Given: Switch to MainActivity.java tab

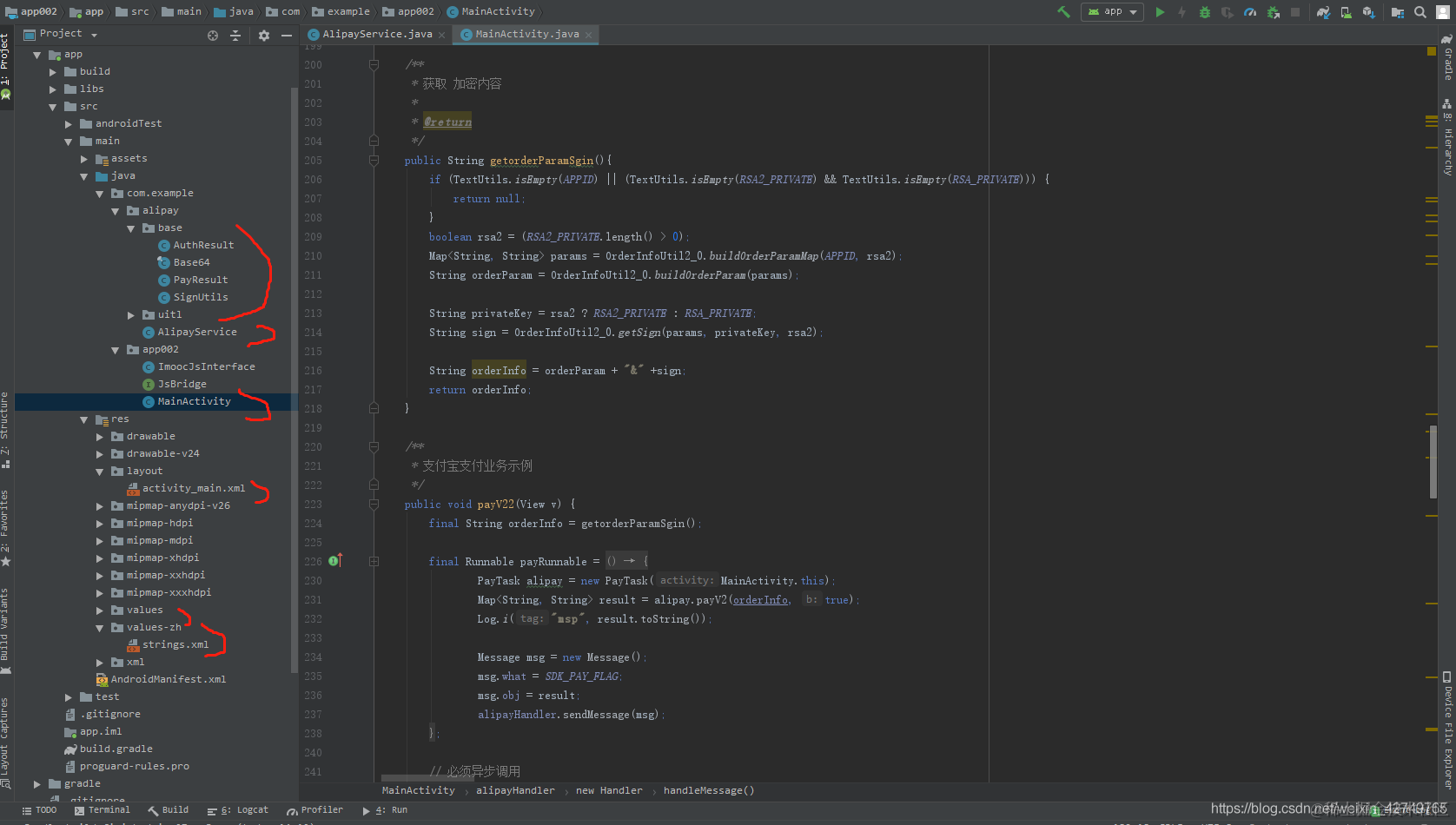Looking at the screenshot, I should pyautogui.click(x=527, y=34).
